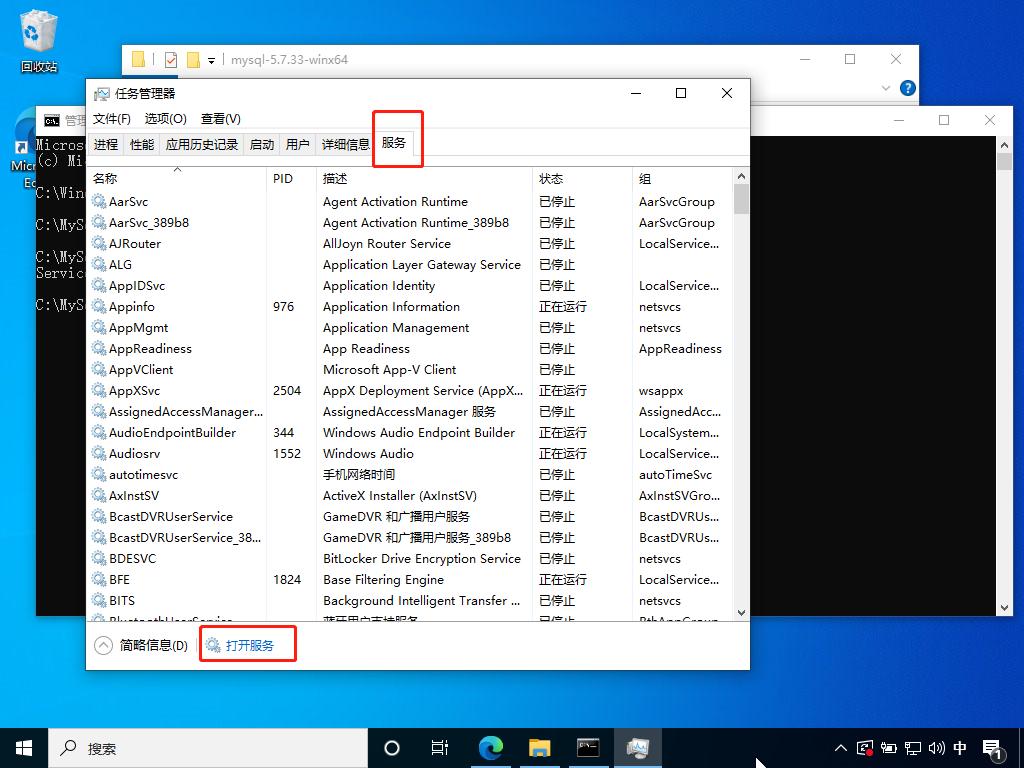This screenshot has width=1024, height=768.
Task: Show hidden system tray icons
Action: click(840, 747)
